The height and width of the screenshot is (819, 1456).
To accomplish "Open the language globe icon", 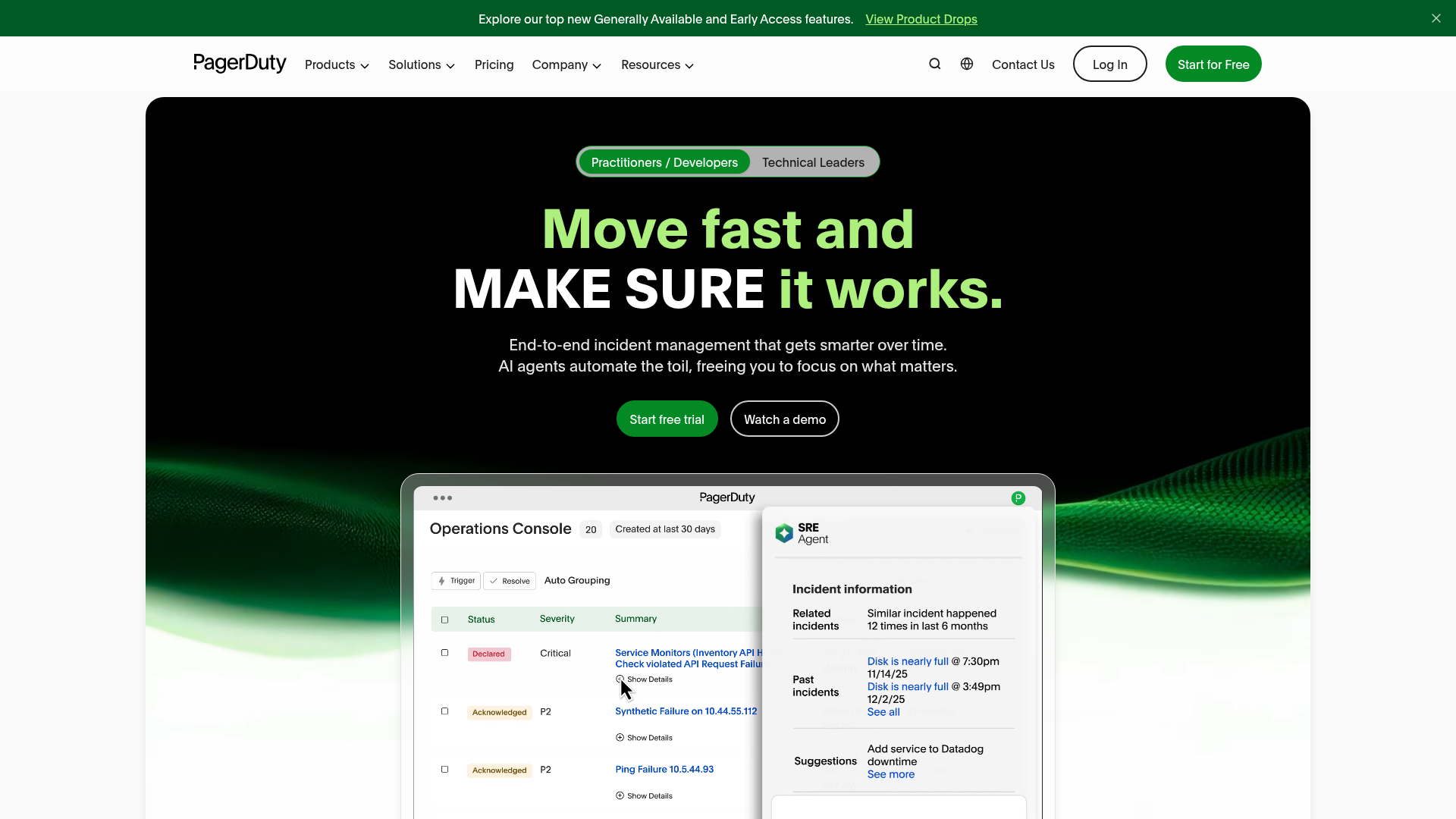I will tap(967, 64).
